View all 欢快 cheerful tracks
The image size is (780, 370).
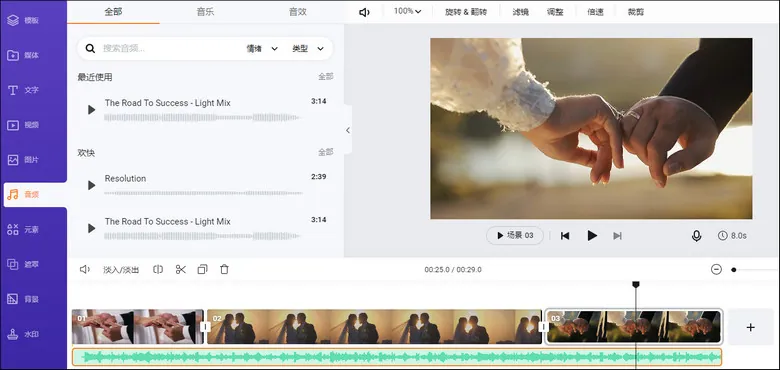click(x=326, y=152)
